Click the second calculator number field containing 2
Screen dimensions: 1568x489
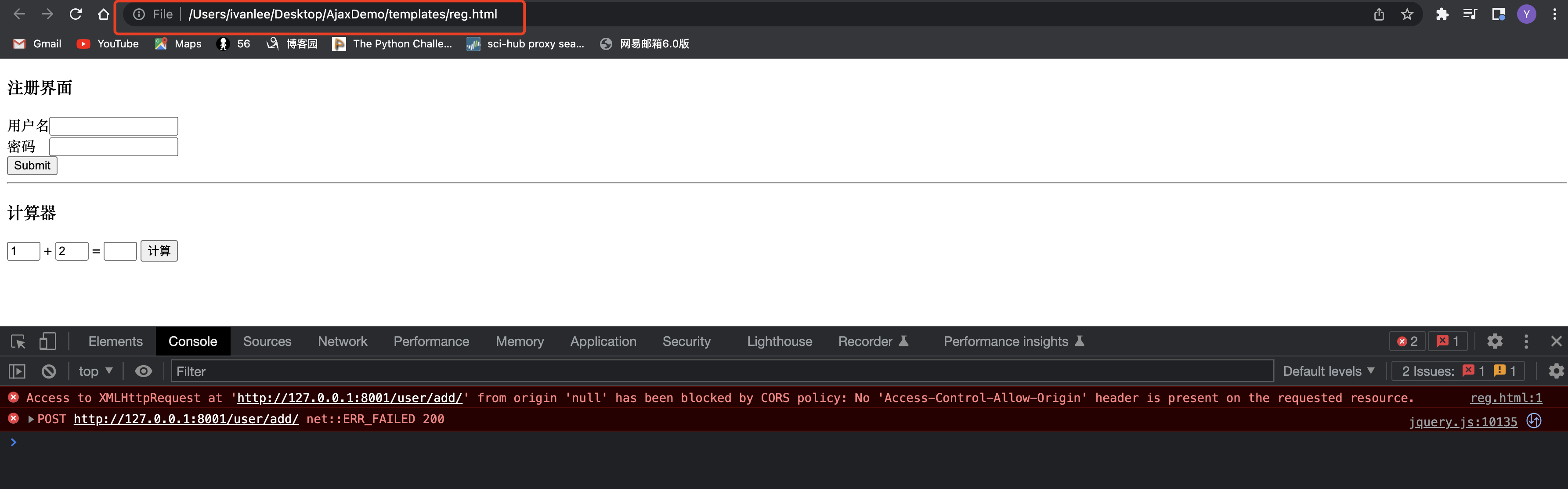point(72,251)
